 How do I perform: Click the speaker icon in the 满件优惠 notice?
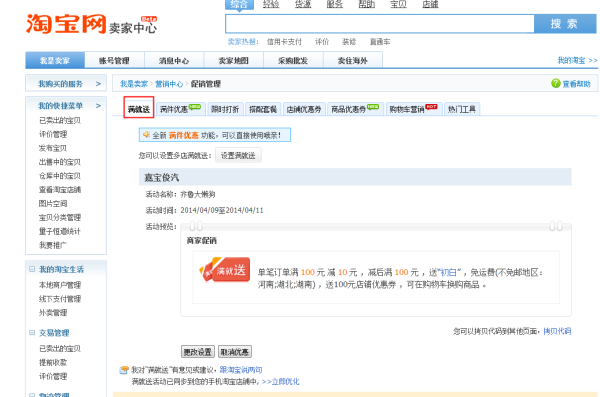click(146, 134)
